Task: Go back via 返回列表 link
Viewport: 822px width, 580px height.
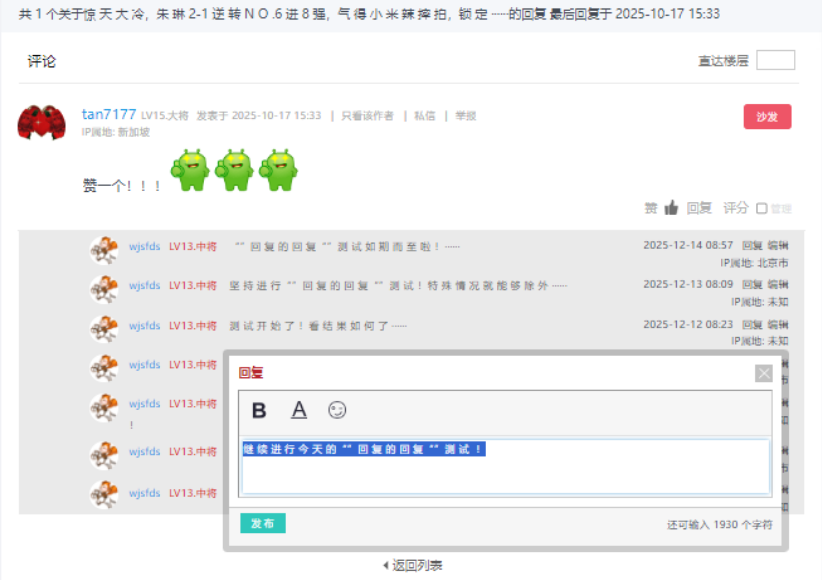Action: 413,565
